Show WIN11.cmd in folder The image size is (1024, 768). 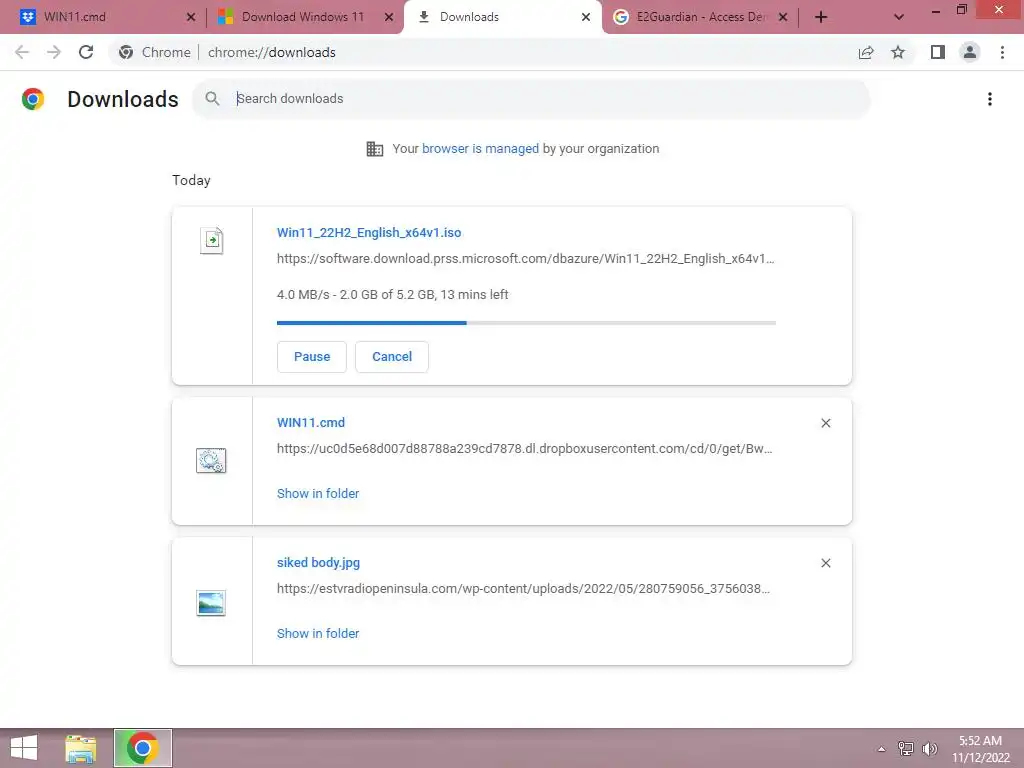coord(318,494)
